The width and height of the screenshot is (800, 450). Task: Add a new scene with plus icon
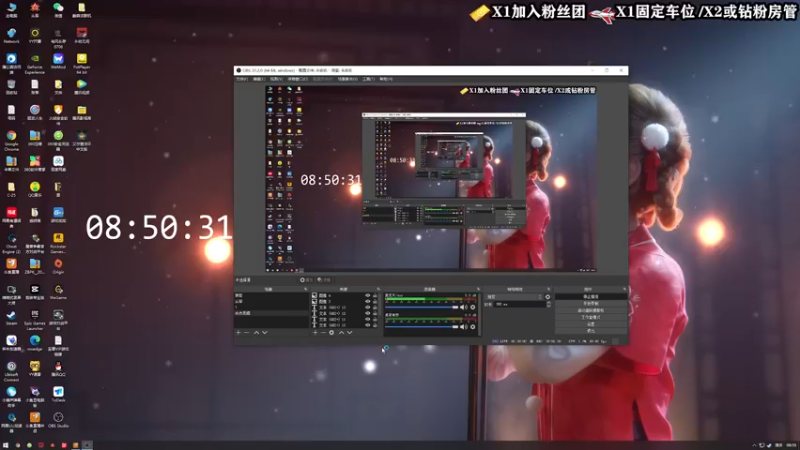pyautogui.click(x=238, y=333)
